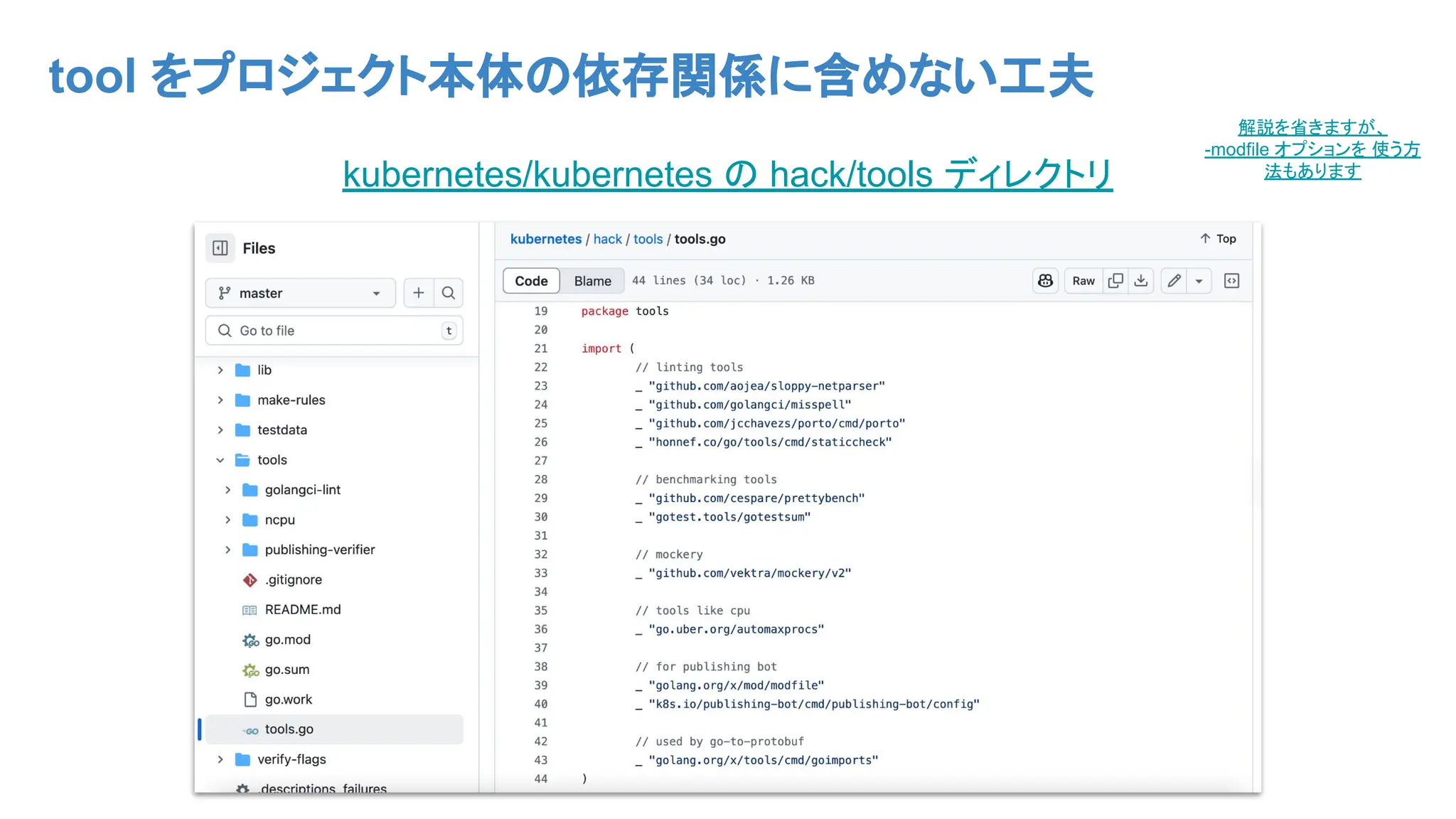
Task: Copy raw file contents icon
Action: [x=1115, y=281]
